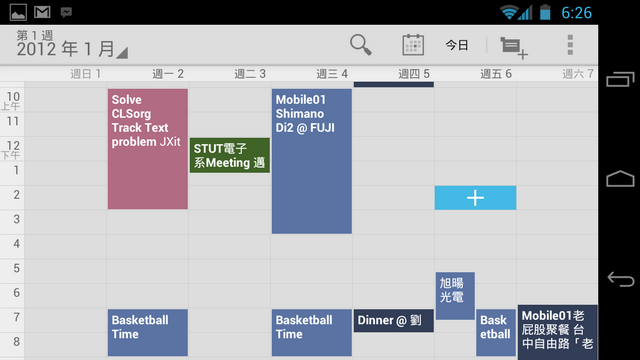Tap the chat message notification icon
640x360 pixels.
pyautogui.click(x=66, y=12)
